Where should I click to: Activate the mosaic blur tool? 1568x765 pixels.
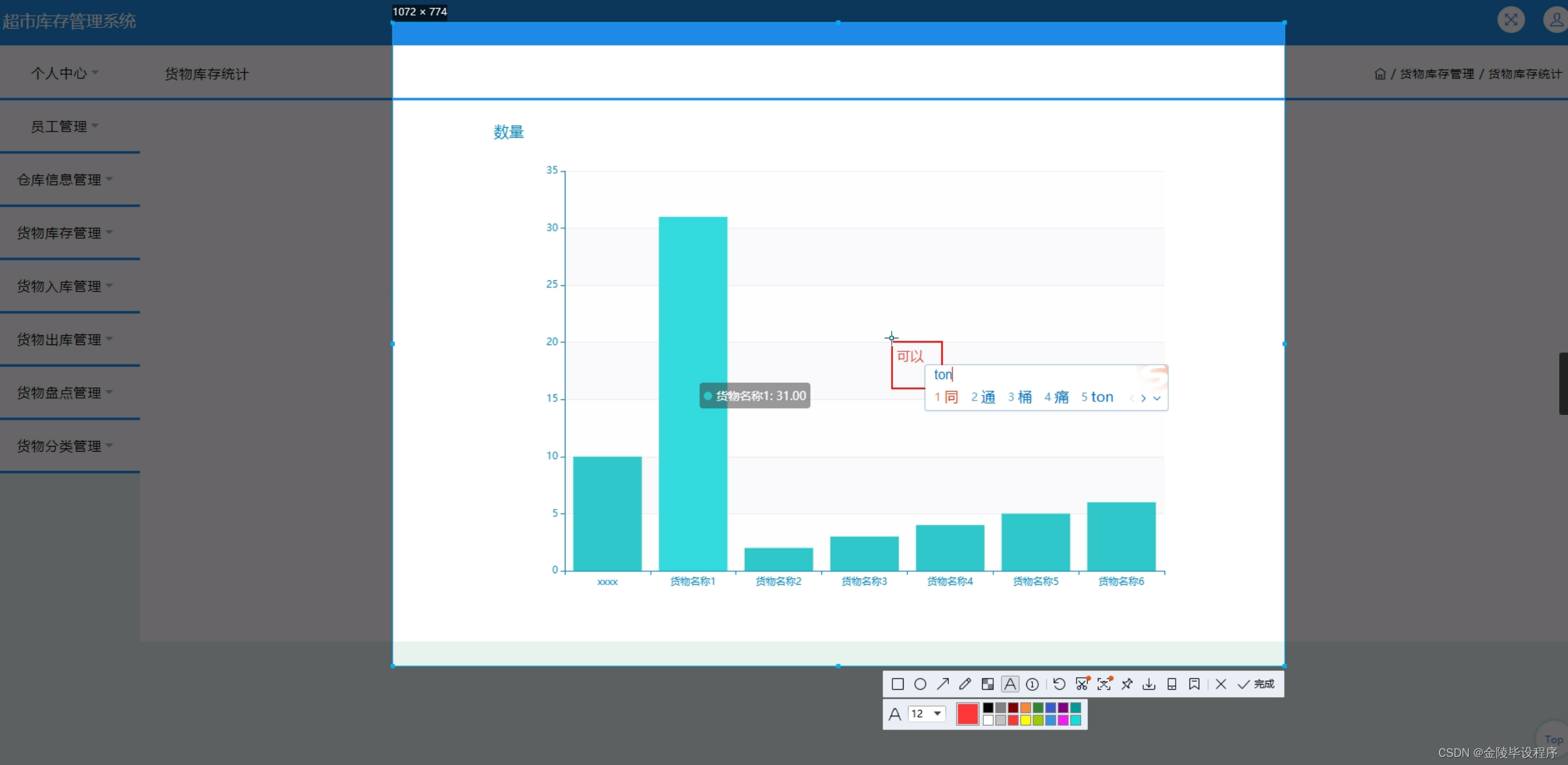click(x=987, y=684)
